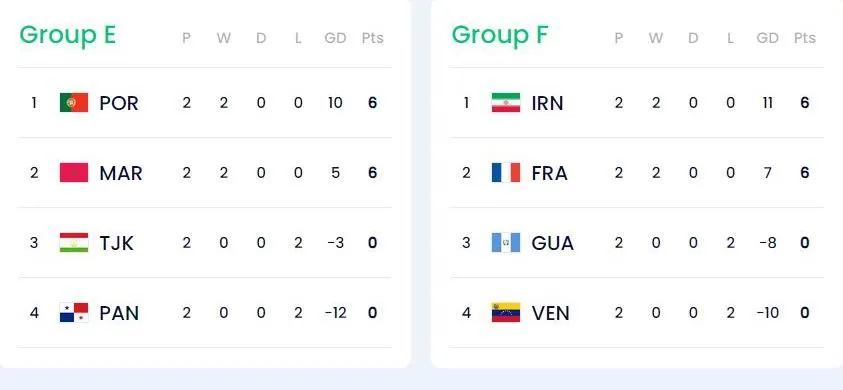
Task: Open the POR team name link
Action: [x=119, y=103]
